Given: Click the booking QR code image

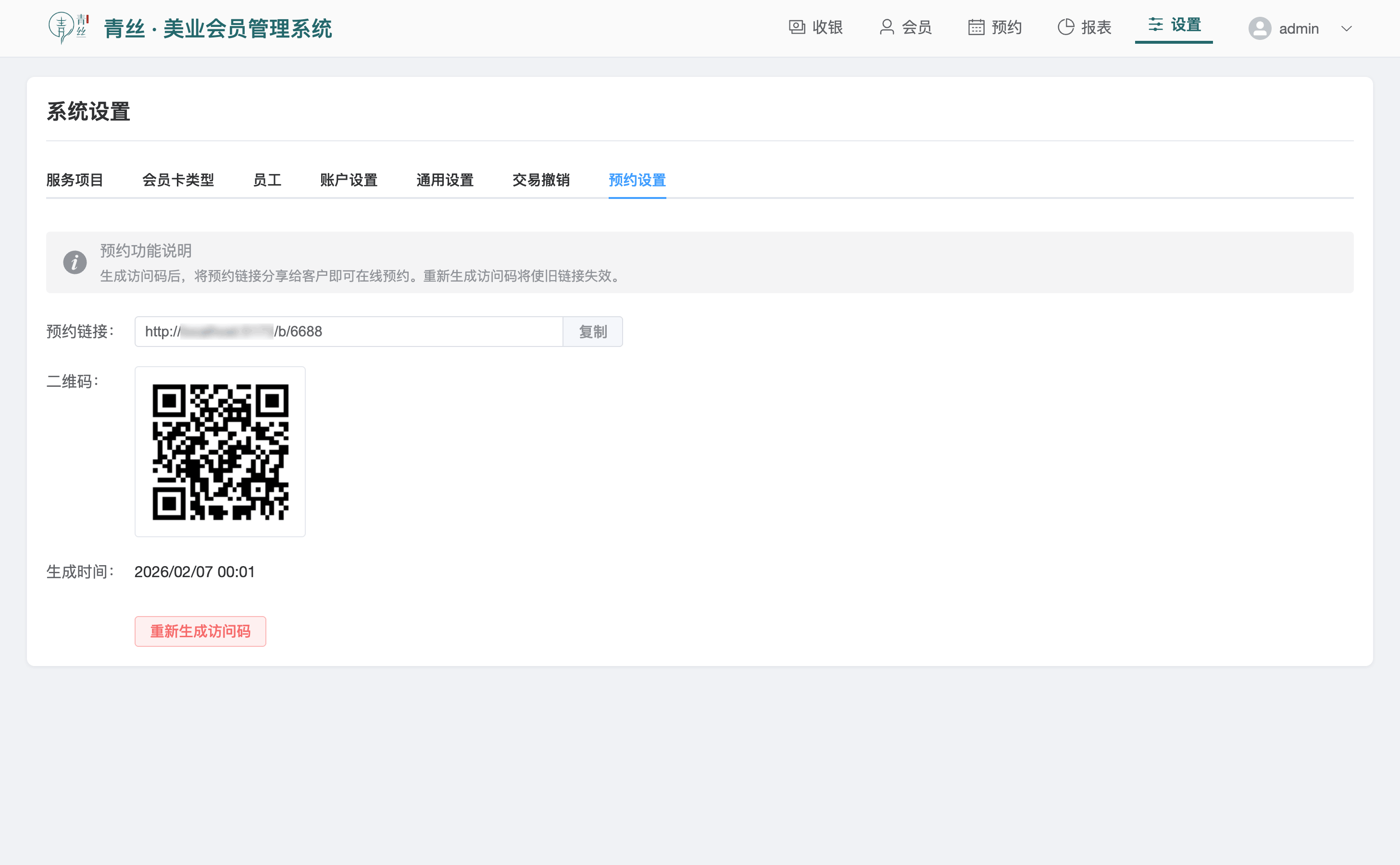Looking at the screenshot, I should (220, 452).
